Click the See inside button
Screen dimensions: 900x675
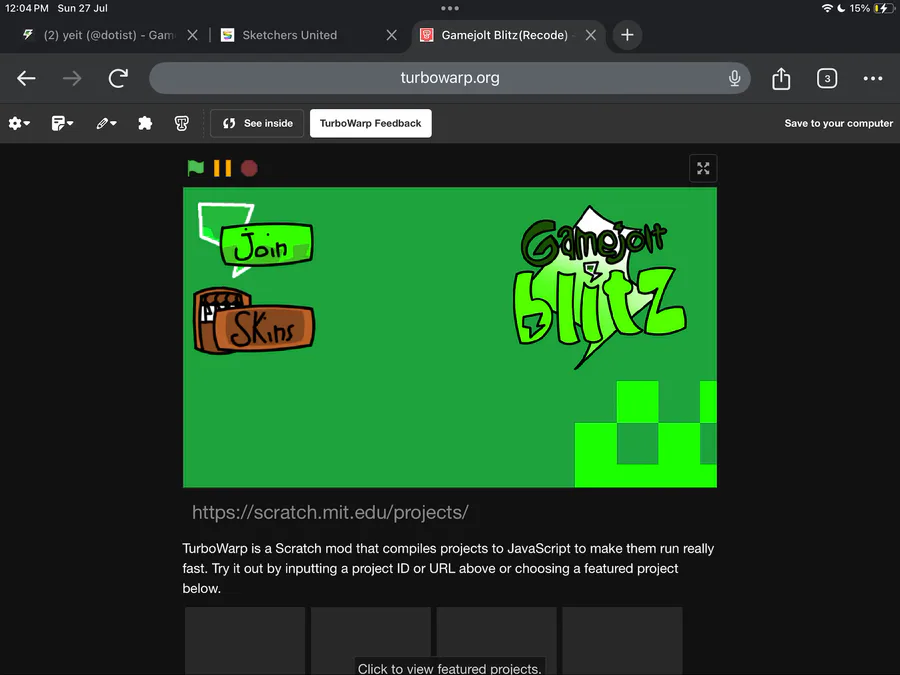pyautogui.click(x=257, y=123)
